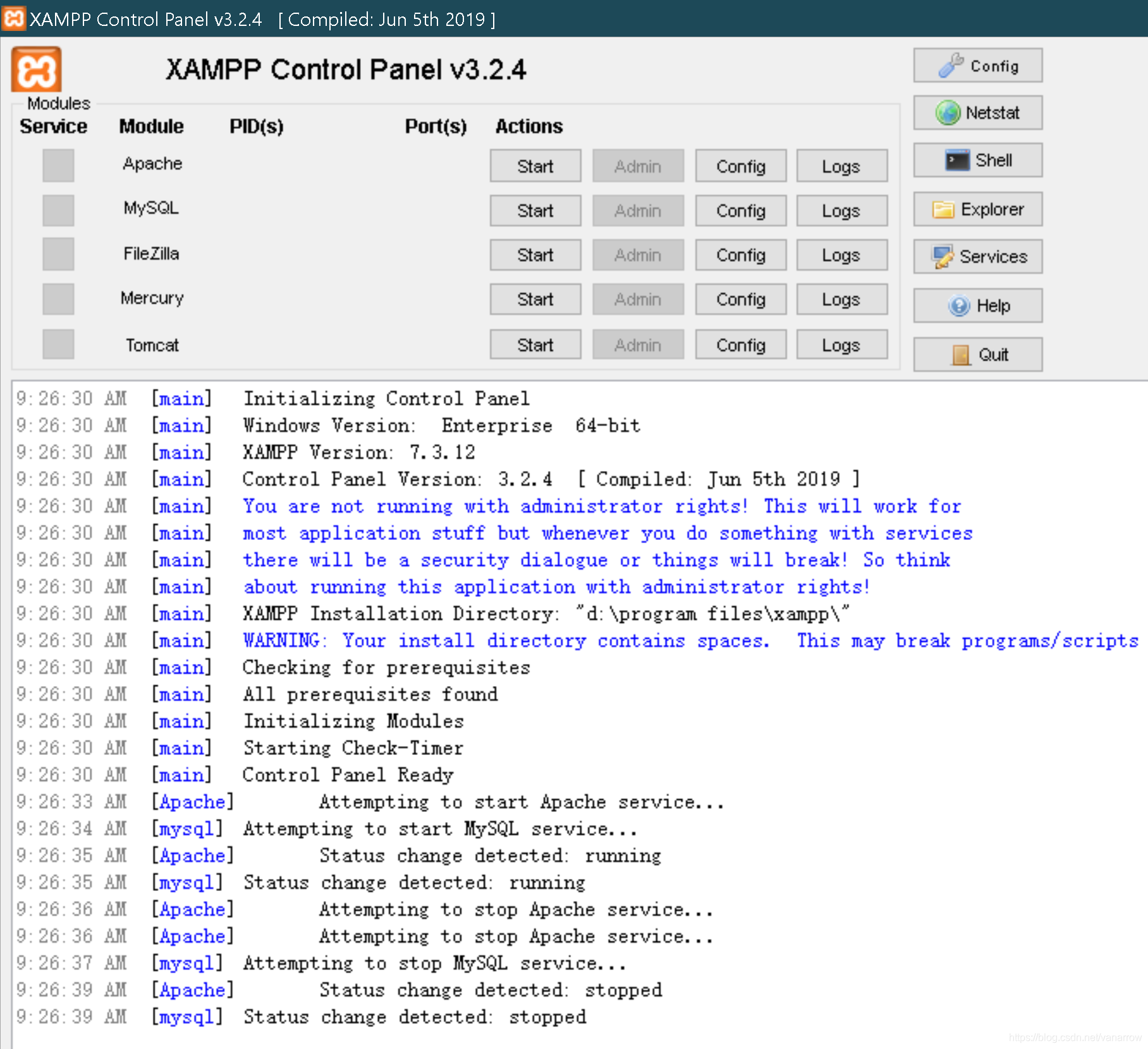The height and width of the screenshot is (1049, 1148).
Task: Click the MySQL Admin button
Action: [638, 211]
